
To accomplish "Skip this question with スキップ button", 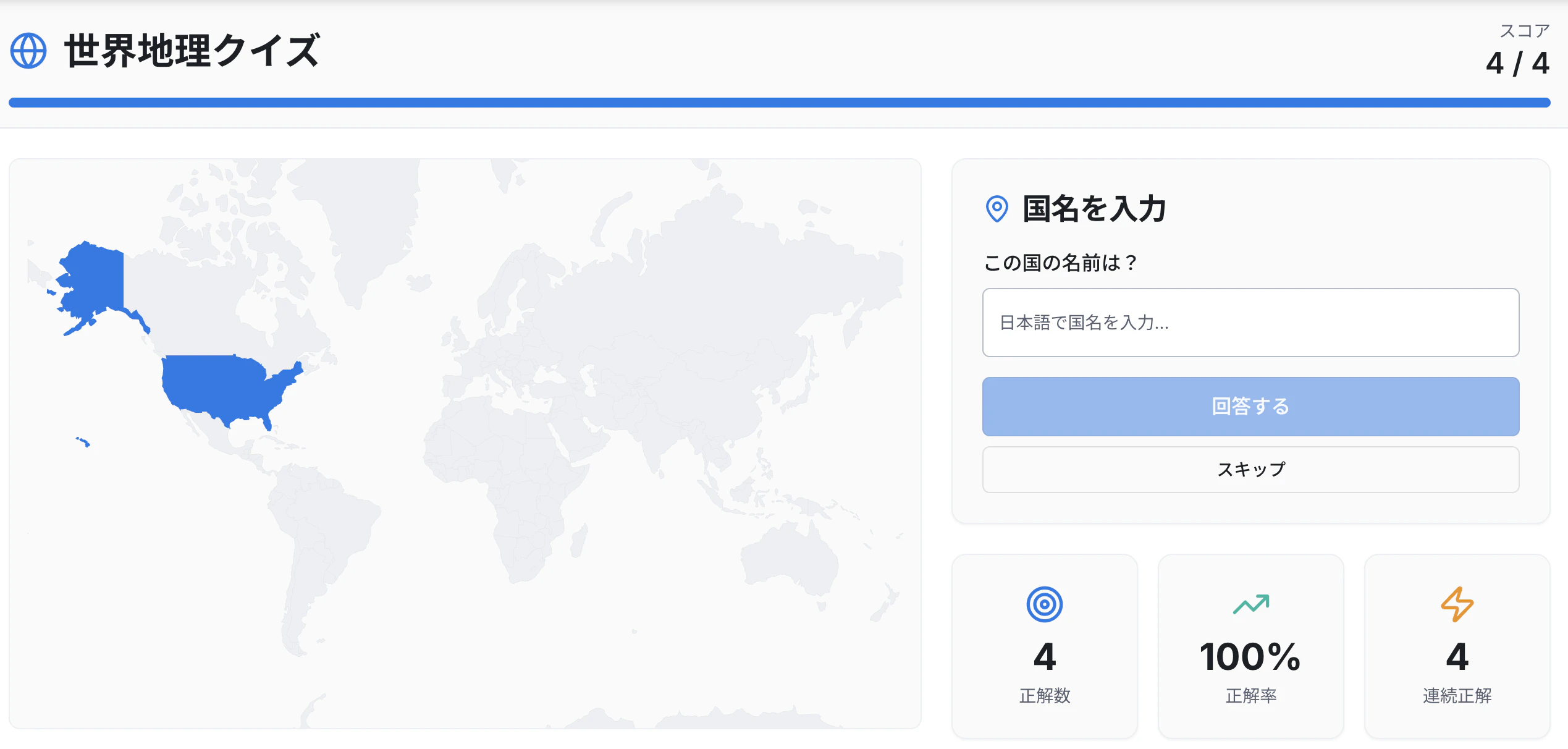I will tap(1250, 470).
